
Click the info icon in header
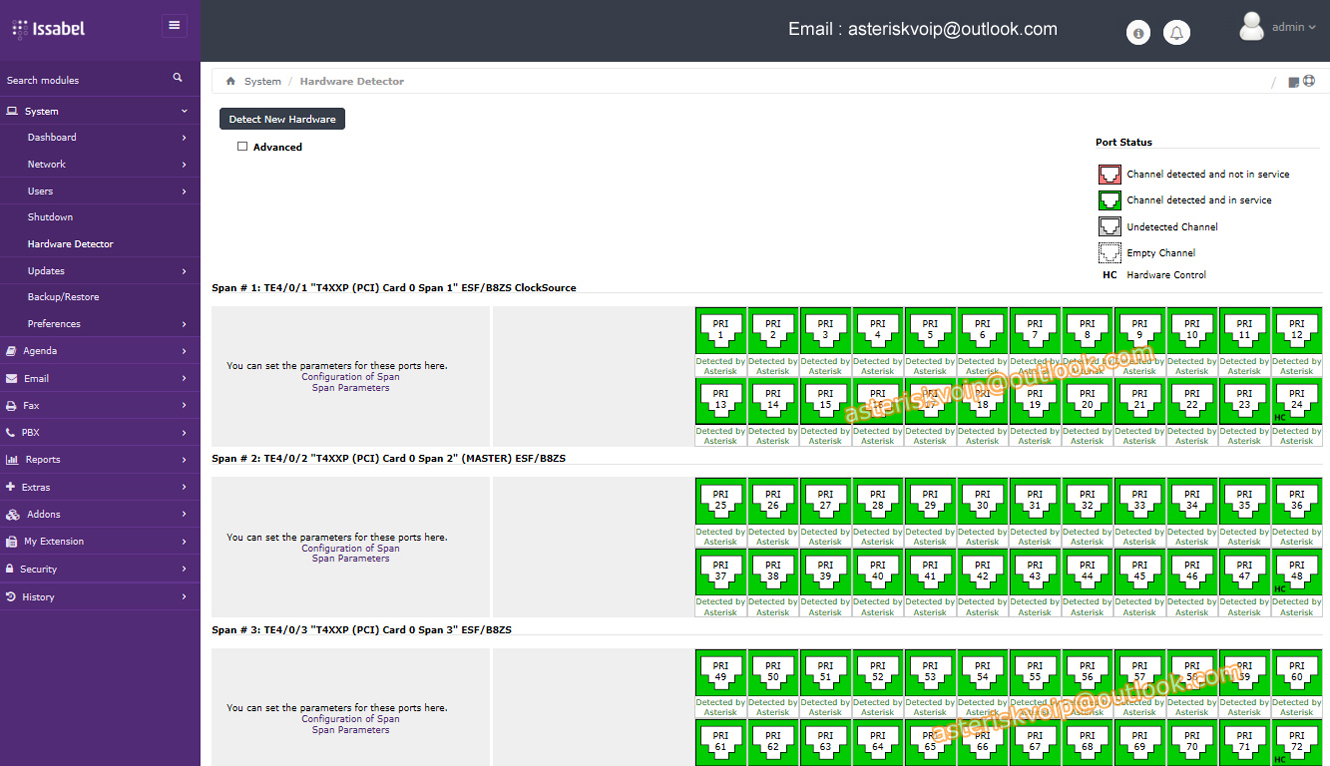click(x=1138, y=33)
